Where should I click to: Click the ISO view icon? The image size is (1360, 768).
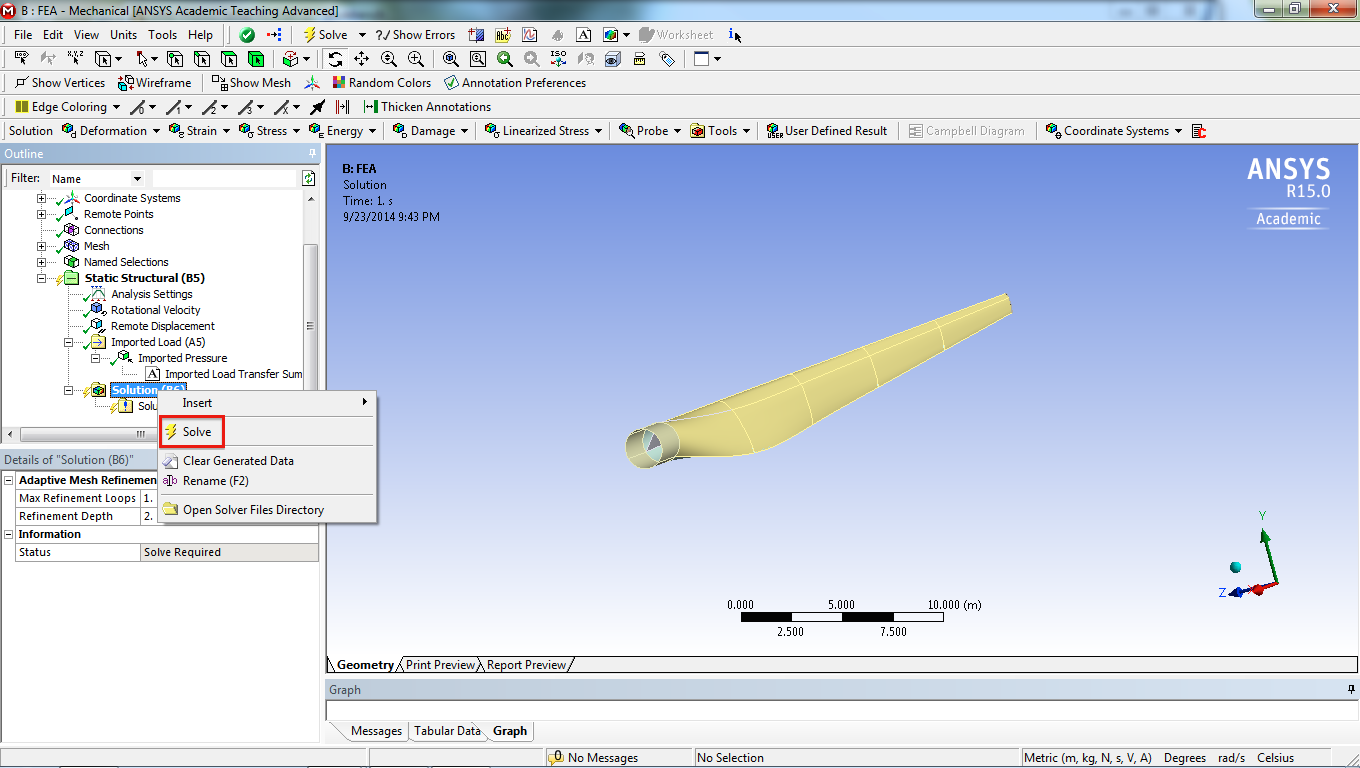tap(559, 59)
